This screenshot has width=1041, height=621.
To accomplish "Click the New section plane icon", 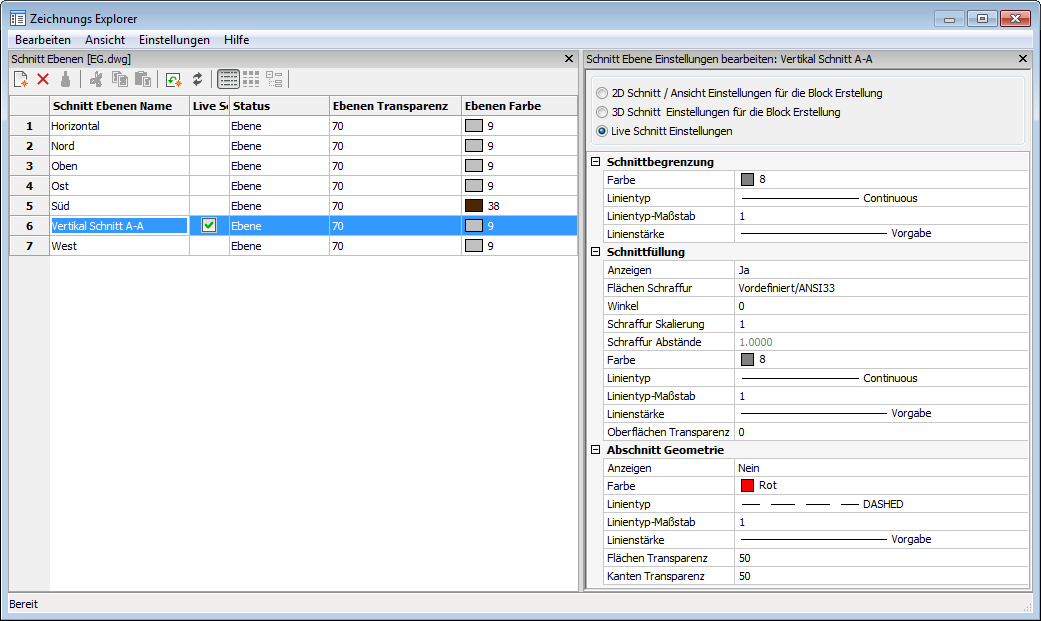I will [21, 80].
